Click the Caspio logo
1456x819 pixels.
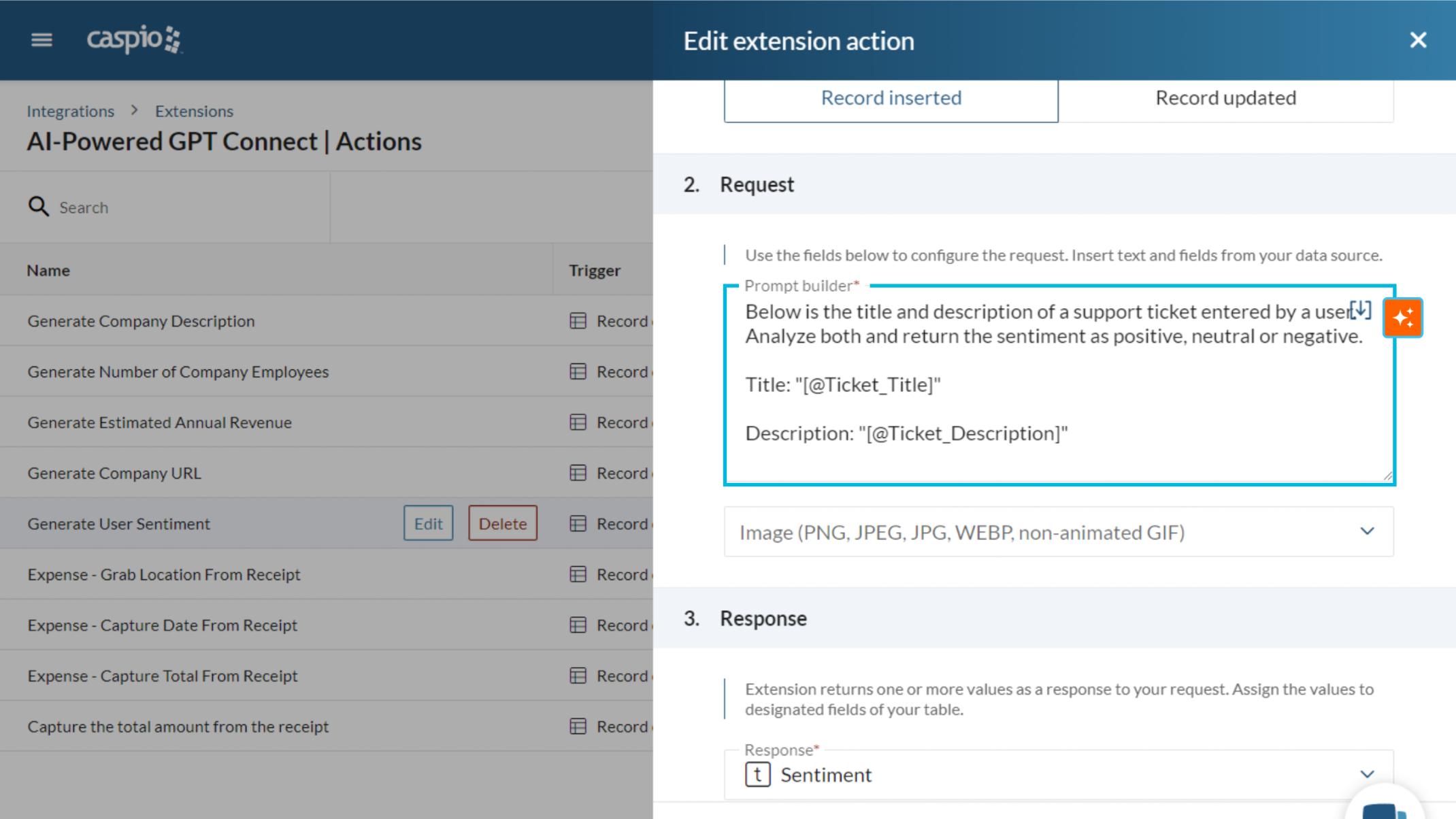coord(133,40)
